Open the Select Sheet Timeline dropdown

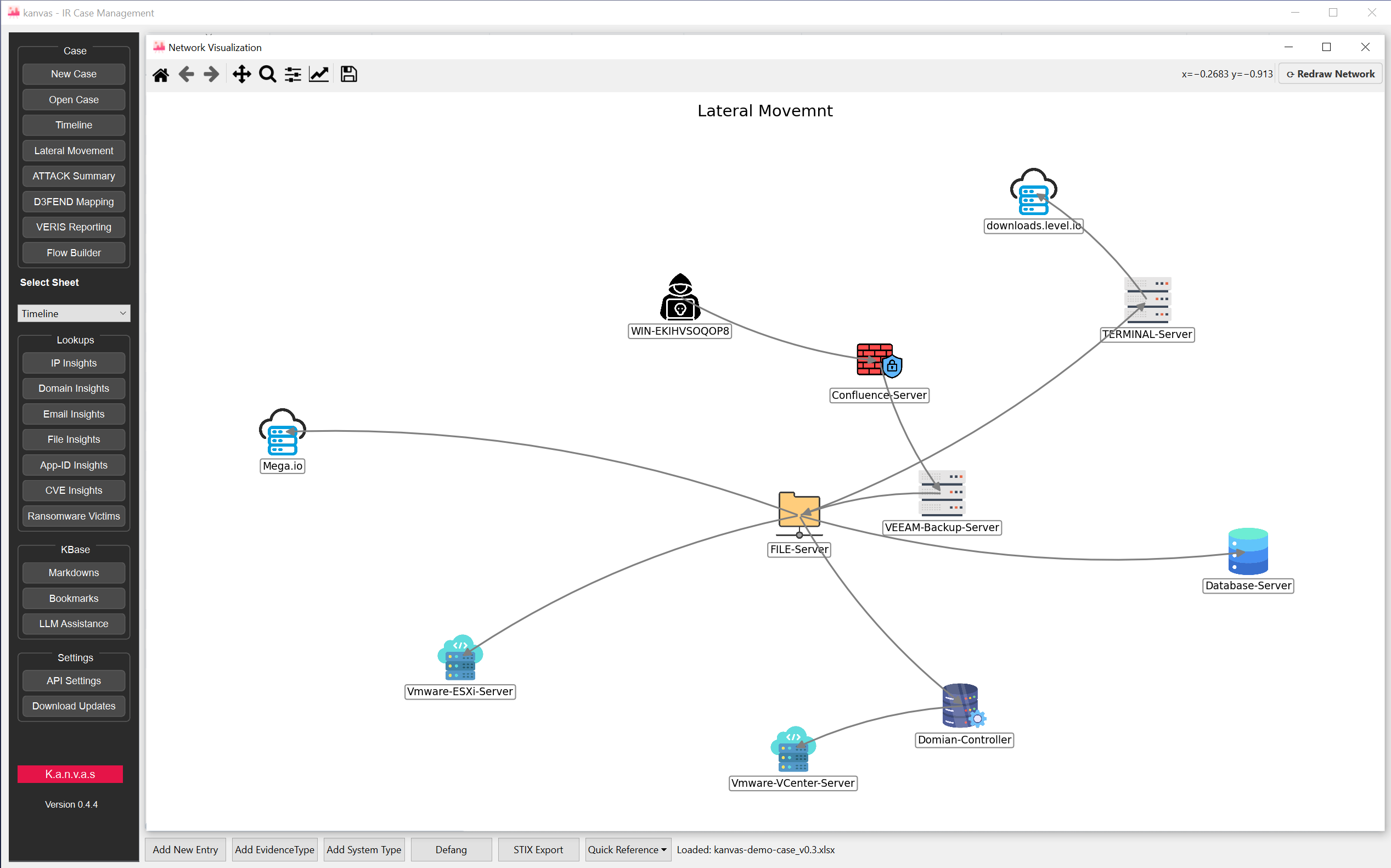[x=74, y=313]
